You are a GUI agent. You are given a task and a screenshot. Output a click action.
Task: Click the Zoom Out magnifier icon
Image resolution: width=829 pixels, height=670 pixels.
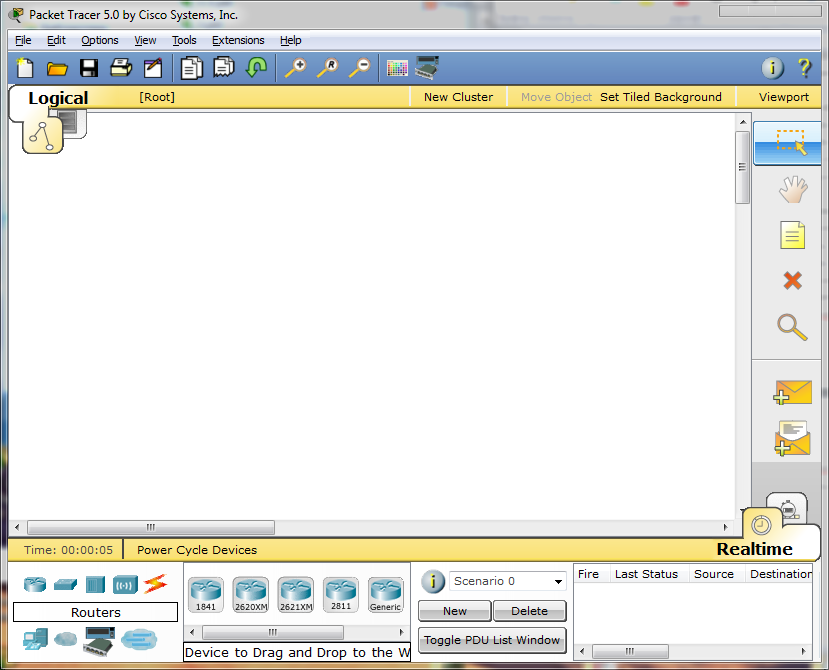360,68
